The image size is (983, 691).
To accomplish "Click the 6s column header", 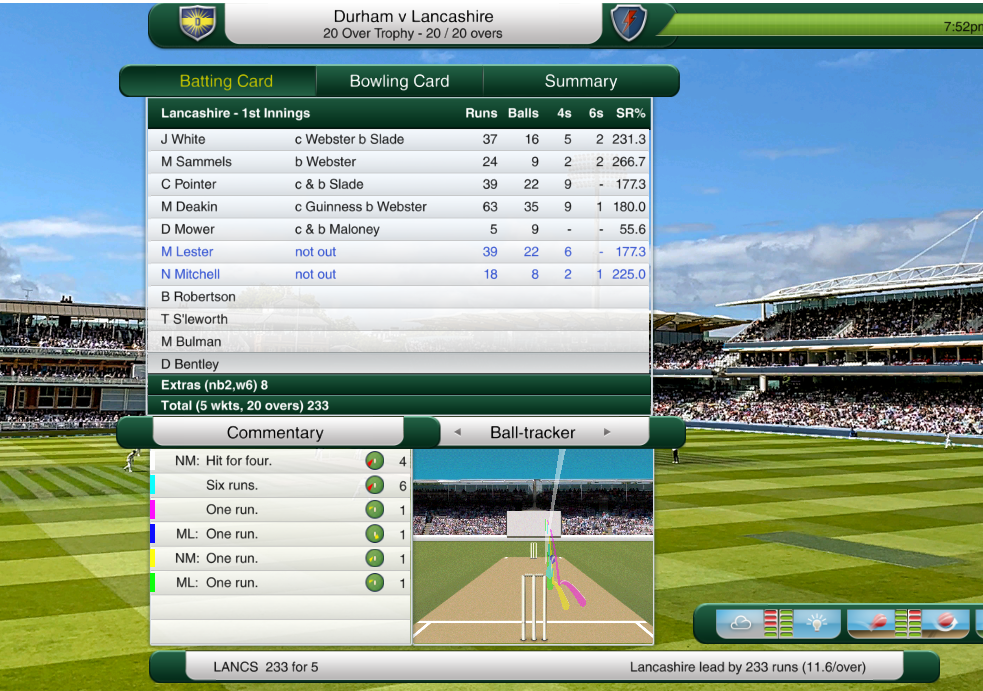I will pyautogui.click(x=596, y=113).
